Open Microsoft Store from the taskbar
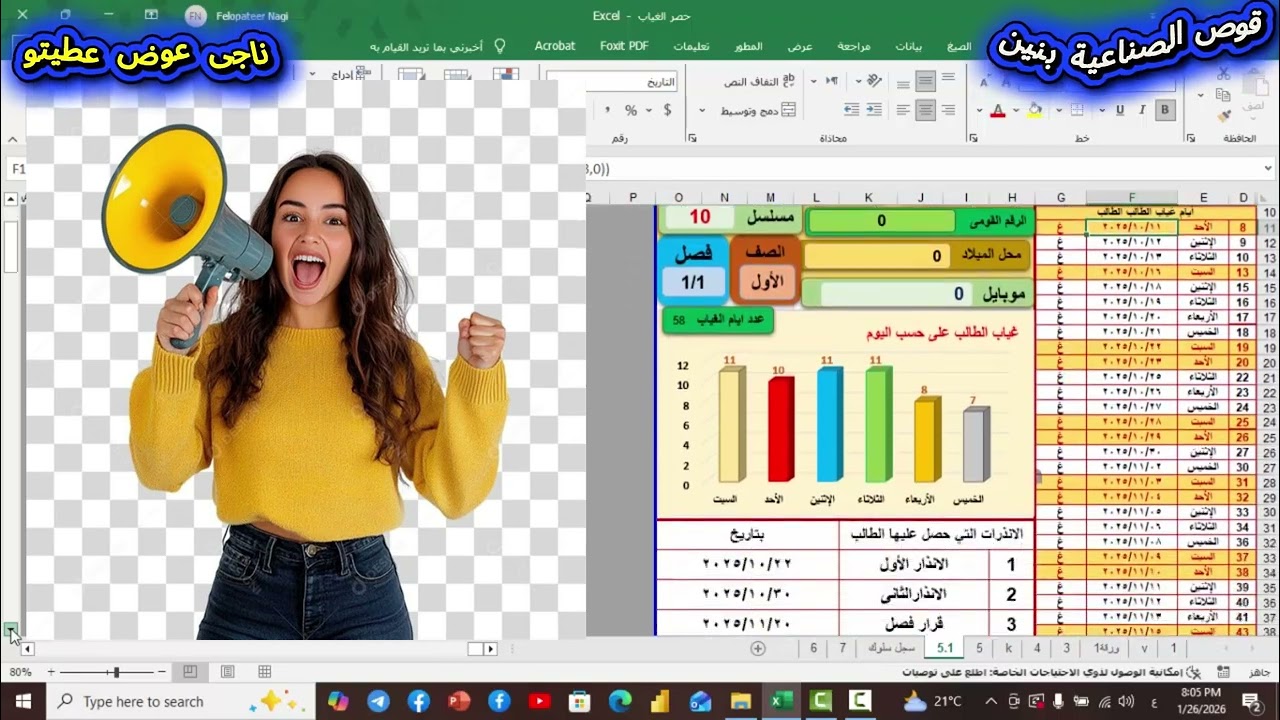Image resolution: width=1280 pixels, height=720 pixels. 579,701
